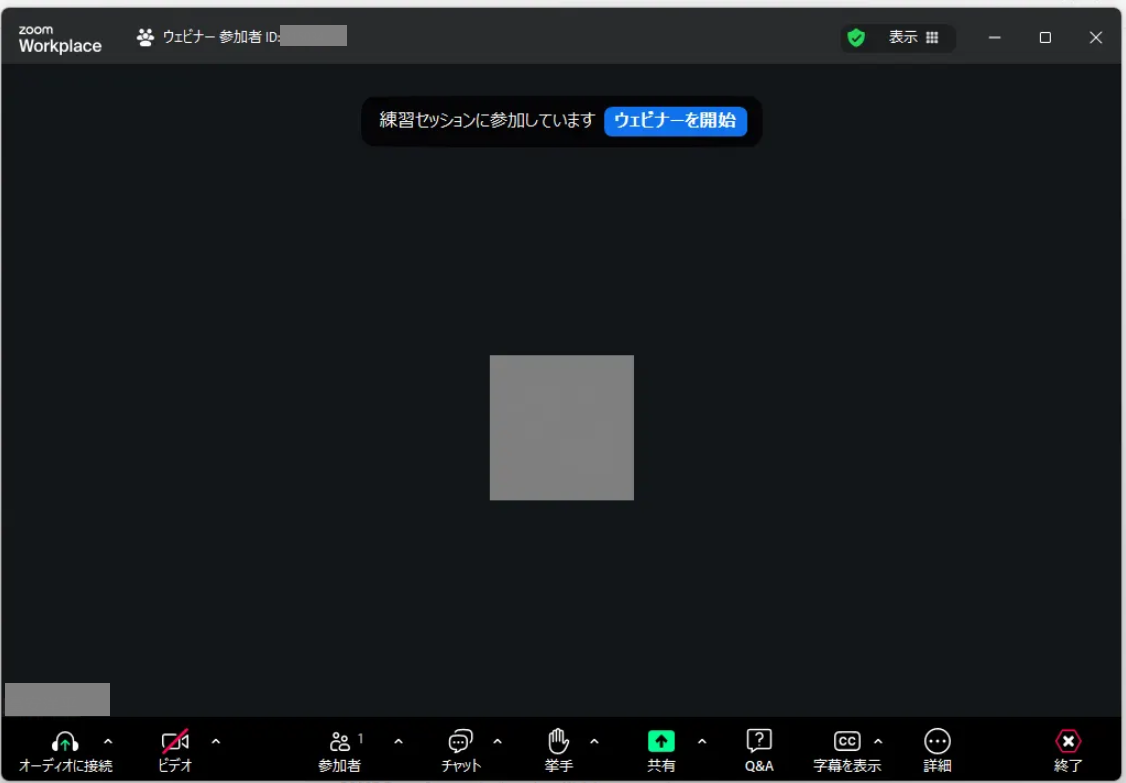
Task: Expand the share options arrow
Action: tap(702, 742)
